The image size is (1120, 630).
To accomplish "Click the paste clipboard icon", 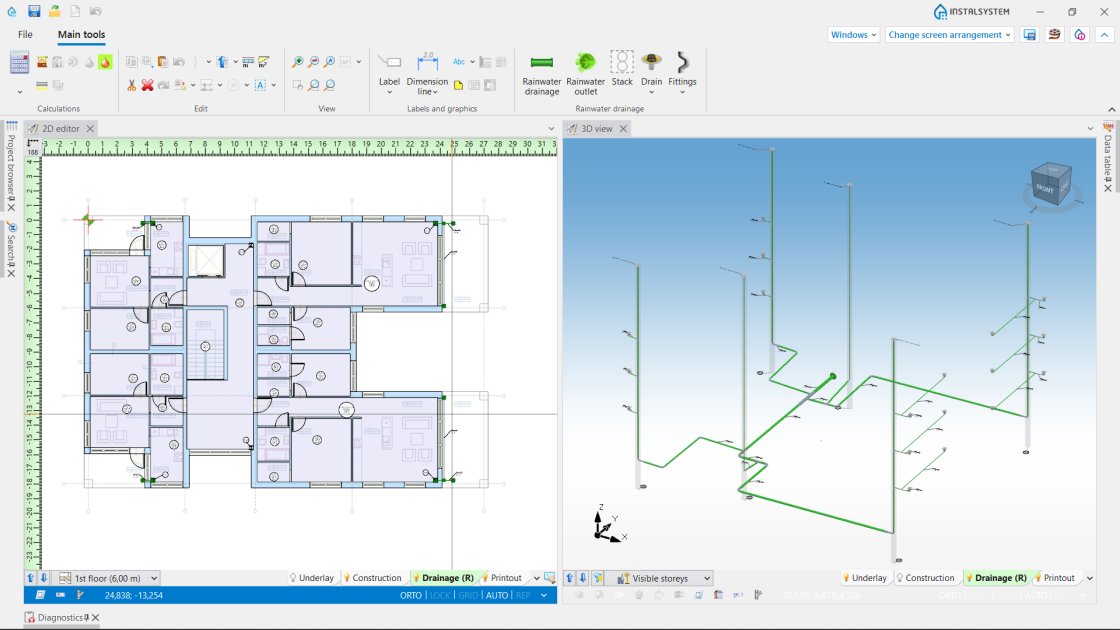I will coord(163,62).
